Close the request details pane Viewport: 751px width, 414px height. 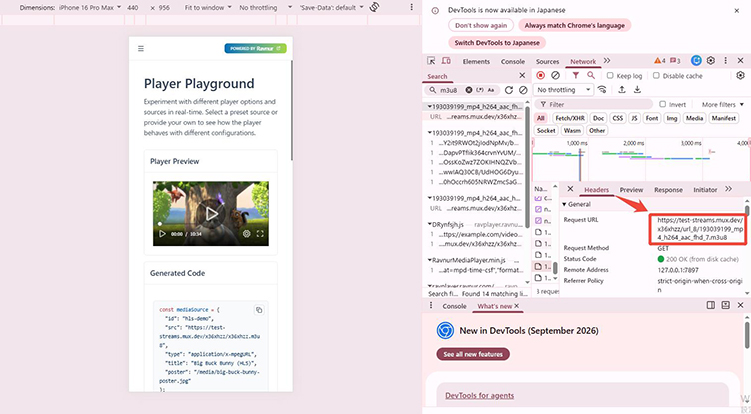(570, 189)
